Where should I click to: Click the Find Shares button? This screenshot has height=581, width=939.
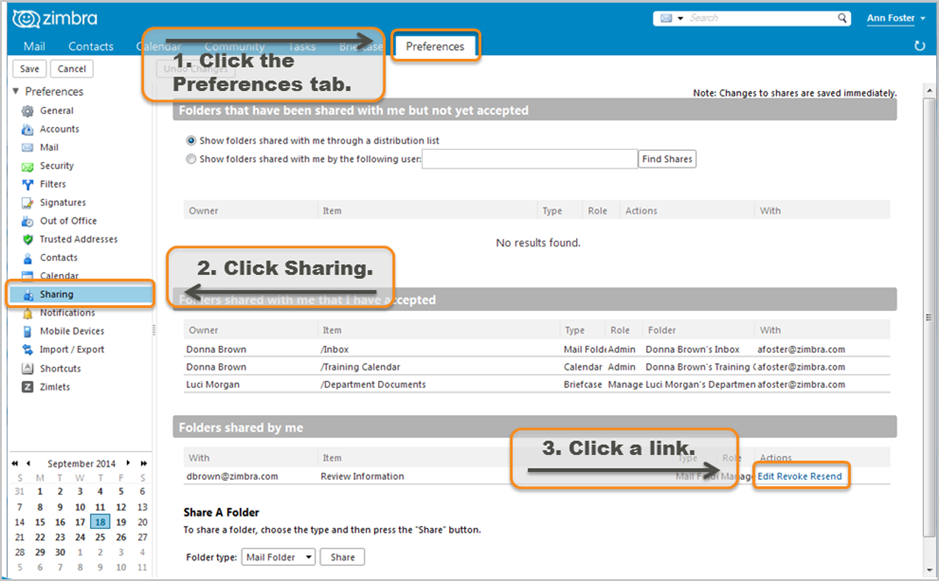[x=667, y=159]
